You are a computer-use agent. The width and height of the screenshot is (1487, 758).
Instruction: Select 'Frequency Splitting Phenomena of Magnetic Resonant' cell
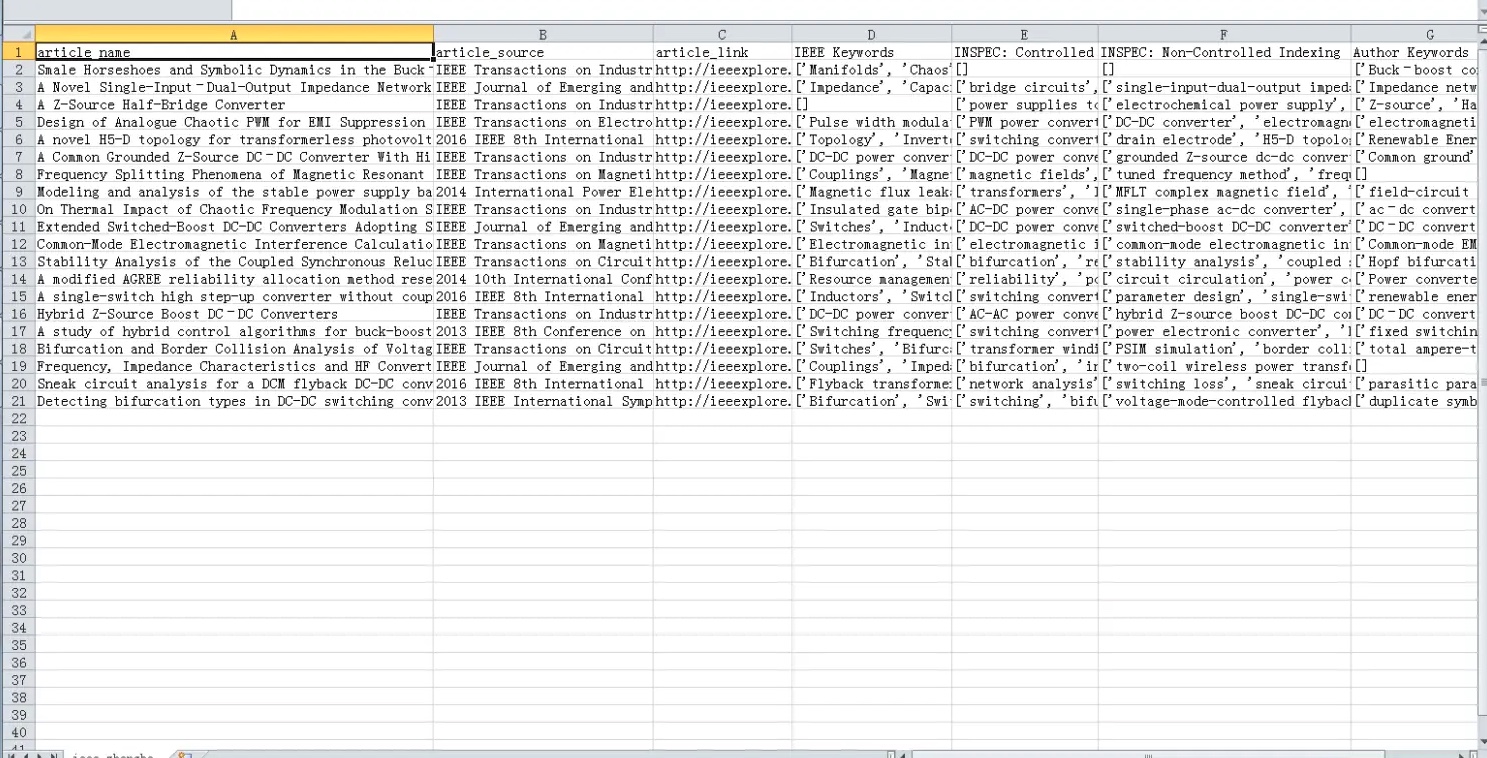point(234,174)
